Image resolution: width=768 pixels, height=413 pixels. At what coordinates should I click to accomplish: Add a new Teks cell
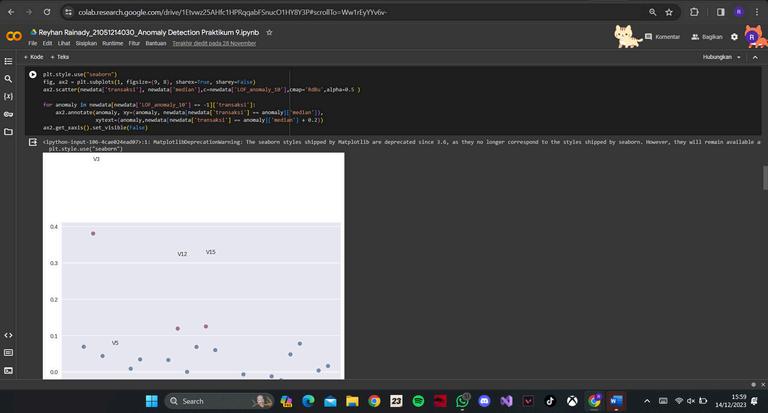[x=60, y=57]
